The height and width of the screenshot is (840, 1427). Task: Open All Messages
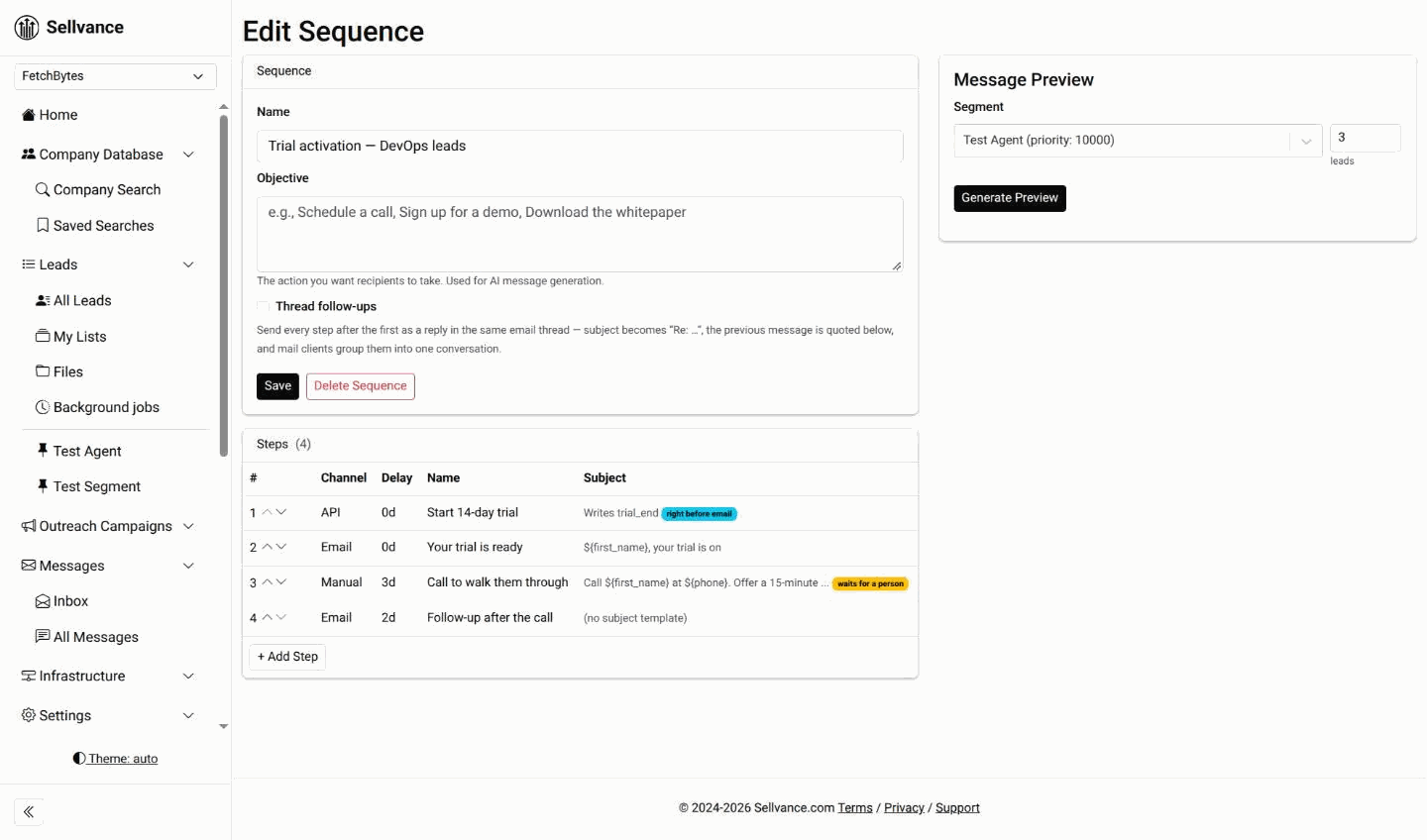(87, 637)
